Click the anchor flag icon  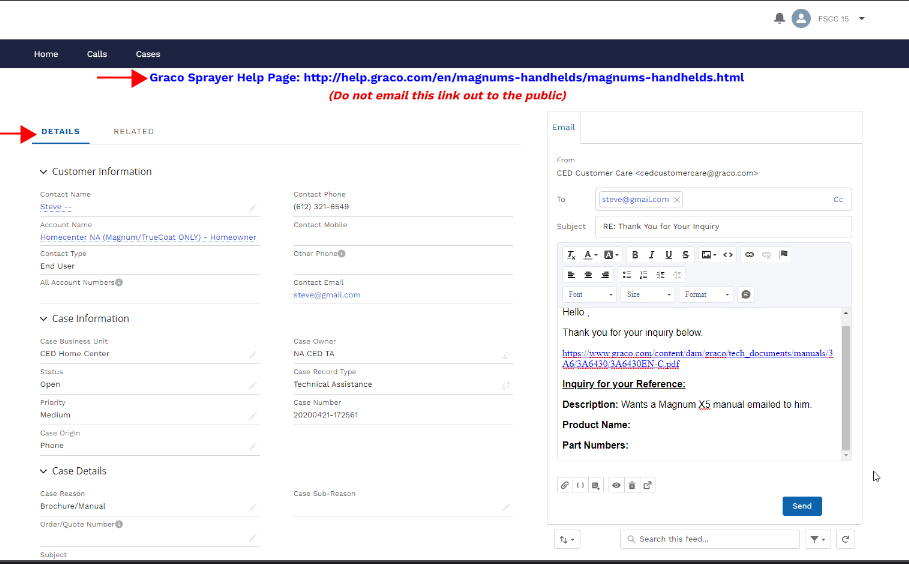pyautogui.click(x=784, y=254)
